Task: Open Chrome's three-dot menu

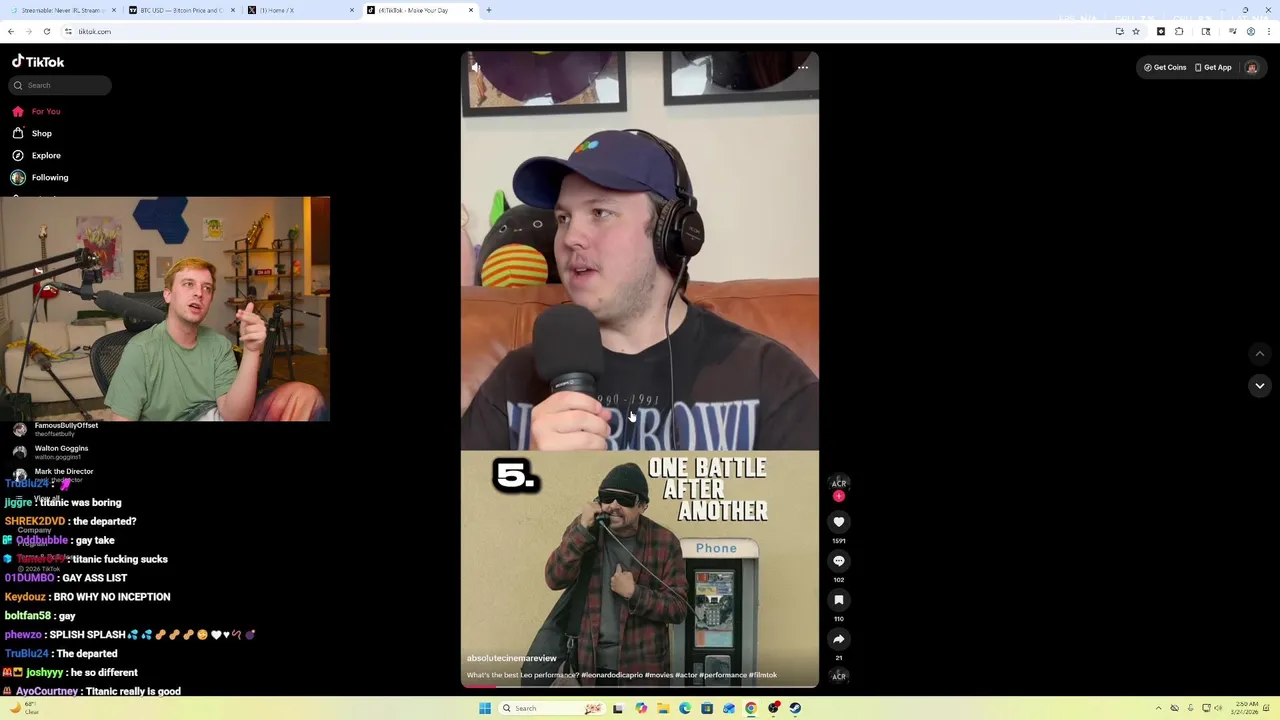Action: 1269,31
